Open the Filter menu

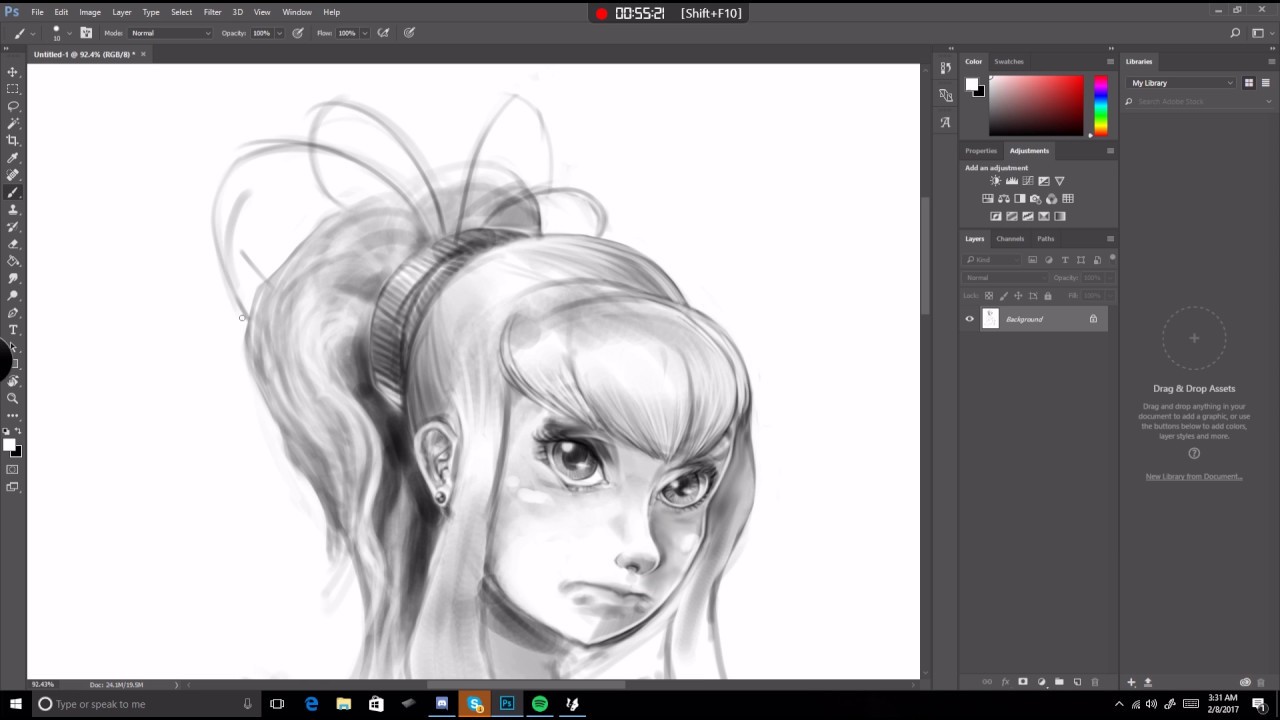[213, 12]
